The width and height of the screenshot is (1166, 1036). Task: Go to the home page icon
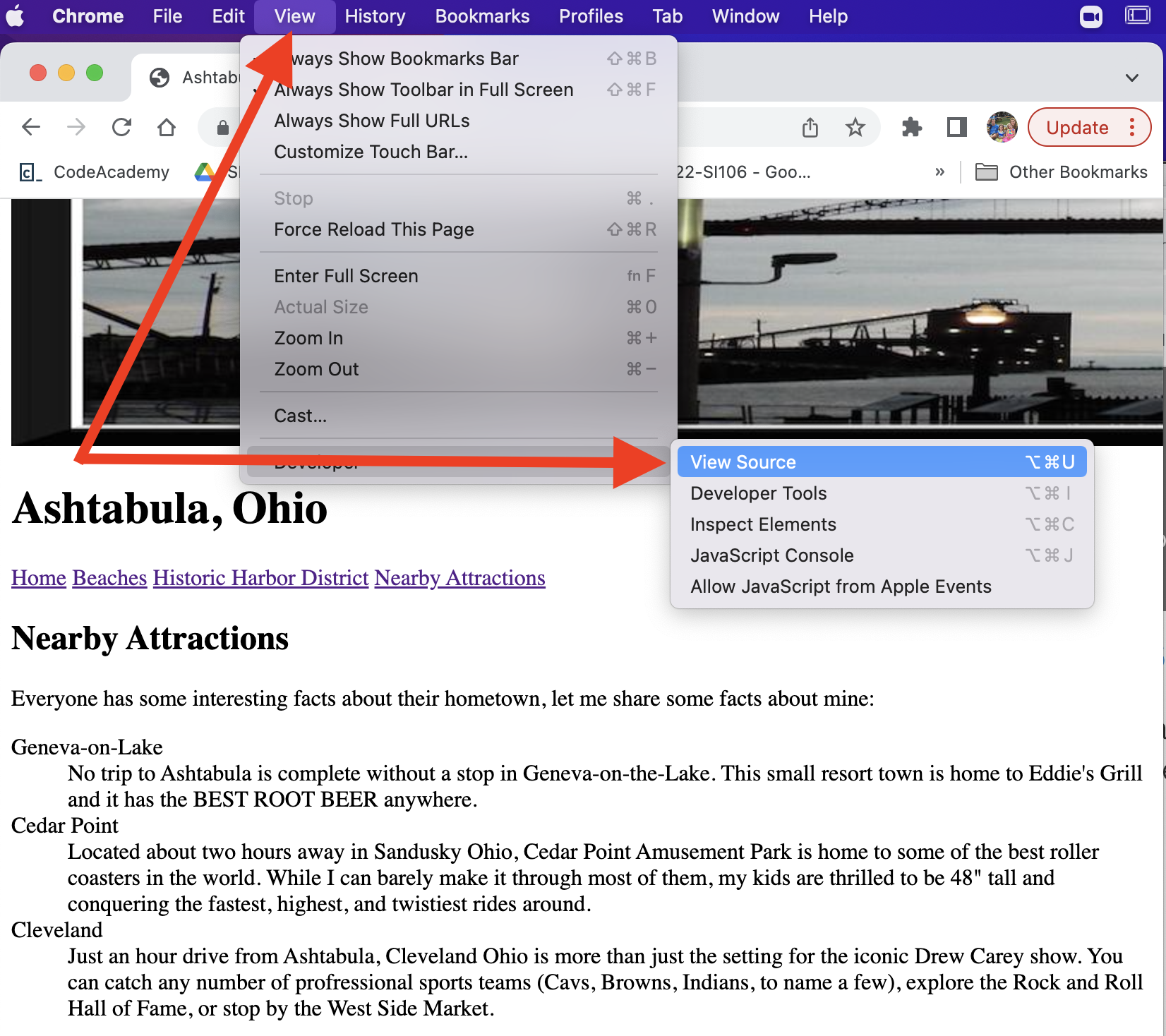point(167,127)
